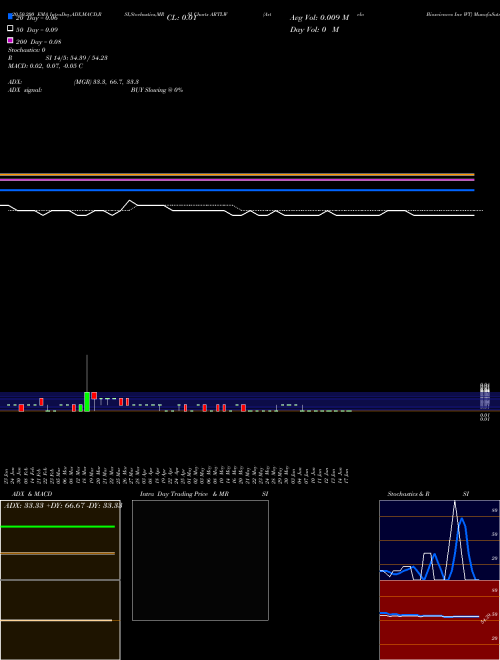Viewport: 500px width, 660px height.
Task: Click the 'ADX signal:' label
Action: click(25, 90)
